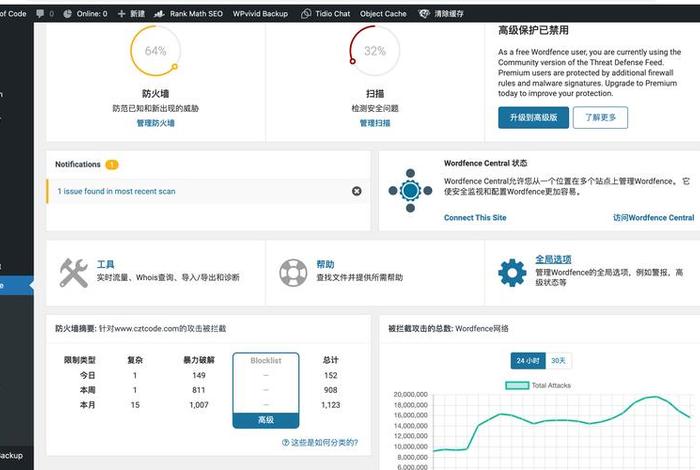Open '1 issue found in most recent scan'
700x470 pixels.
click(116, 191)
